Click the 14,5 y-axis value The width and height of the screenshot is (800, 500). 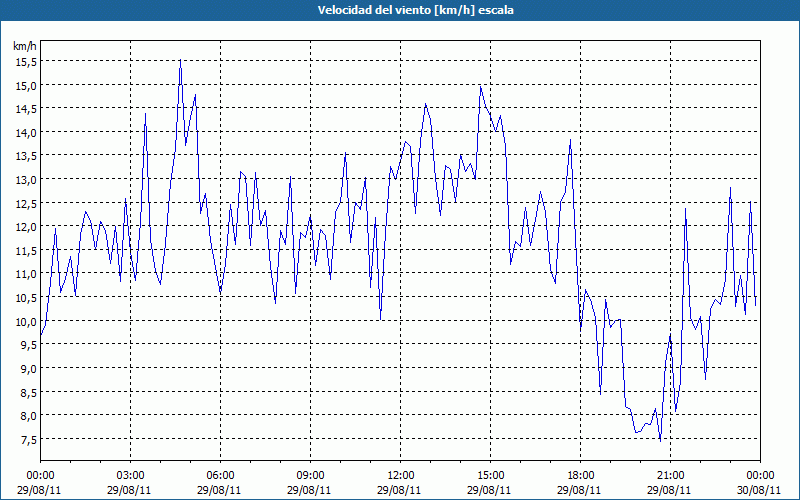[x=27, y=109]
